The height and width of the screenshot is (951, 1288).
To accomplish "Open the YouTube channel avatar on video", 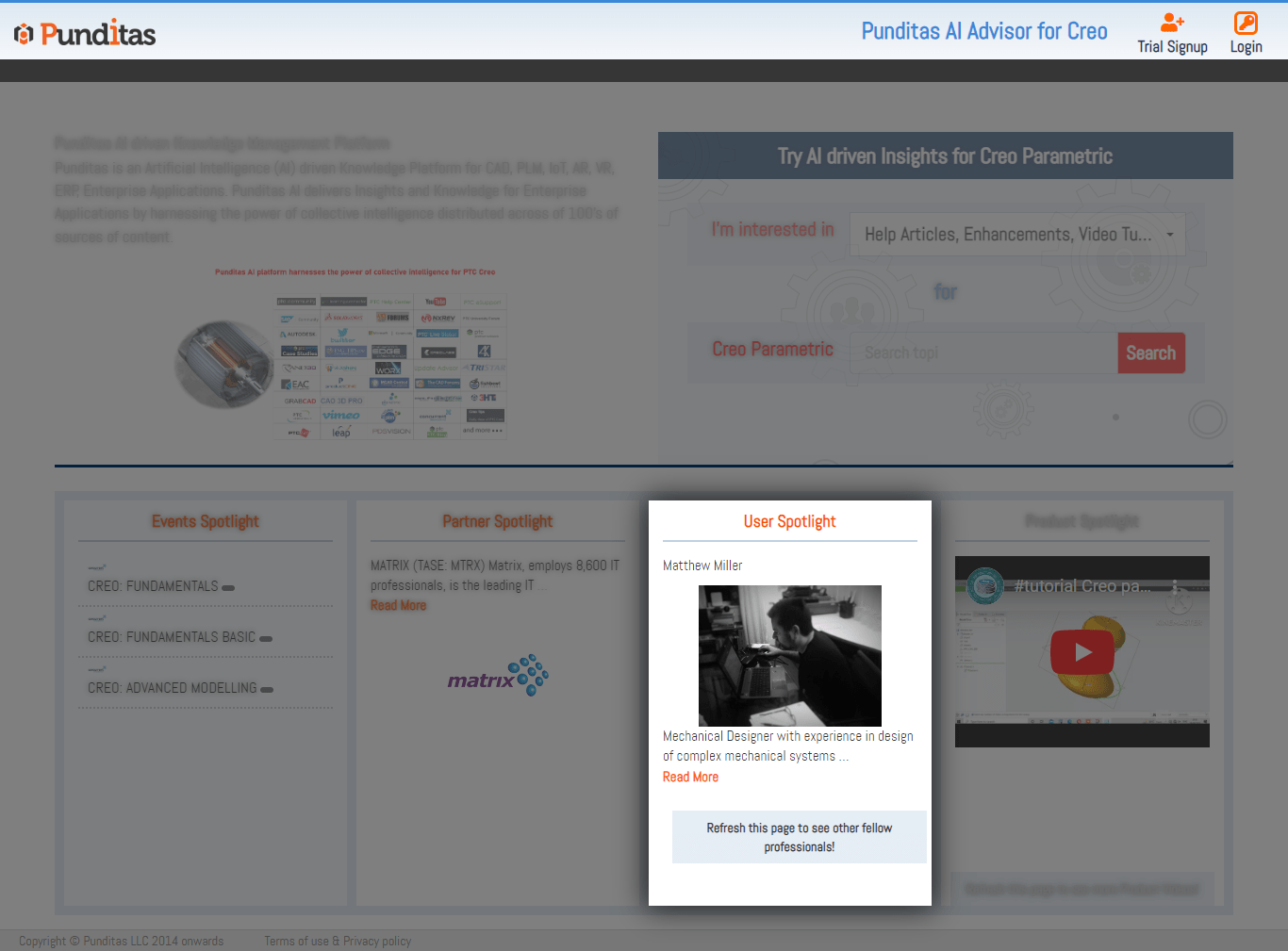I will pos(985,585).
